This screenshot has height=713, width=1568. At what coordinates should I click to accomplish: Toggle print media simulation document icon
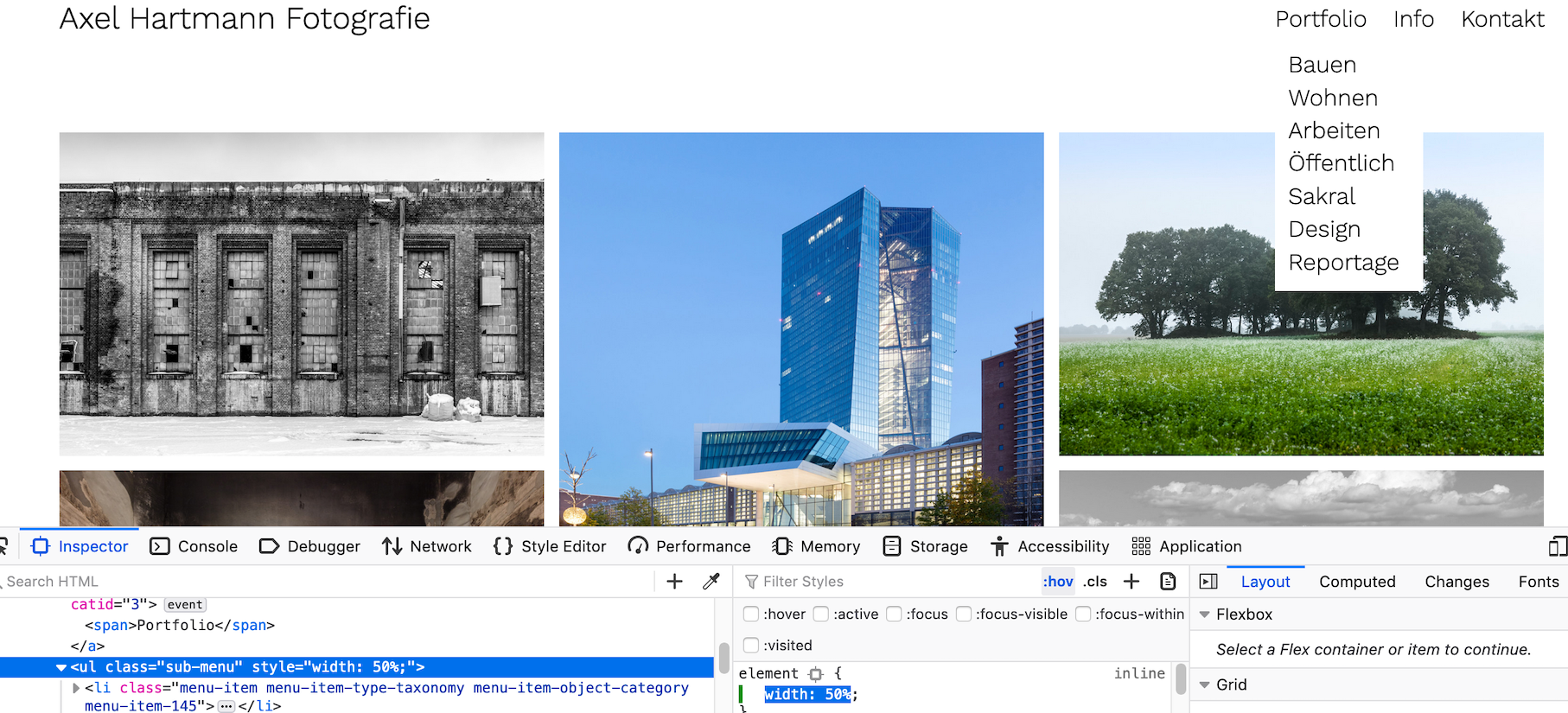(1168, 582)
